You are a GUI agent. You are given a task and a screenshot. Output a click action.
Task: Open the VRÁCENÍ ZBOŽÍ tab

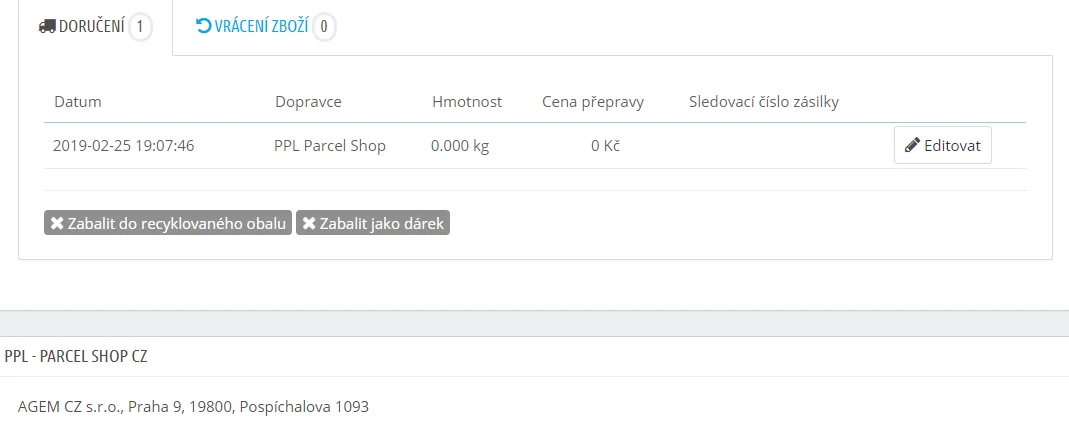click(x=255, y=28)
